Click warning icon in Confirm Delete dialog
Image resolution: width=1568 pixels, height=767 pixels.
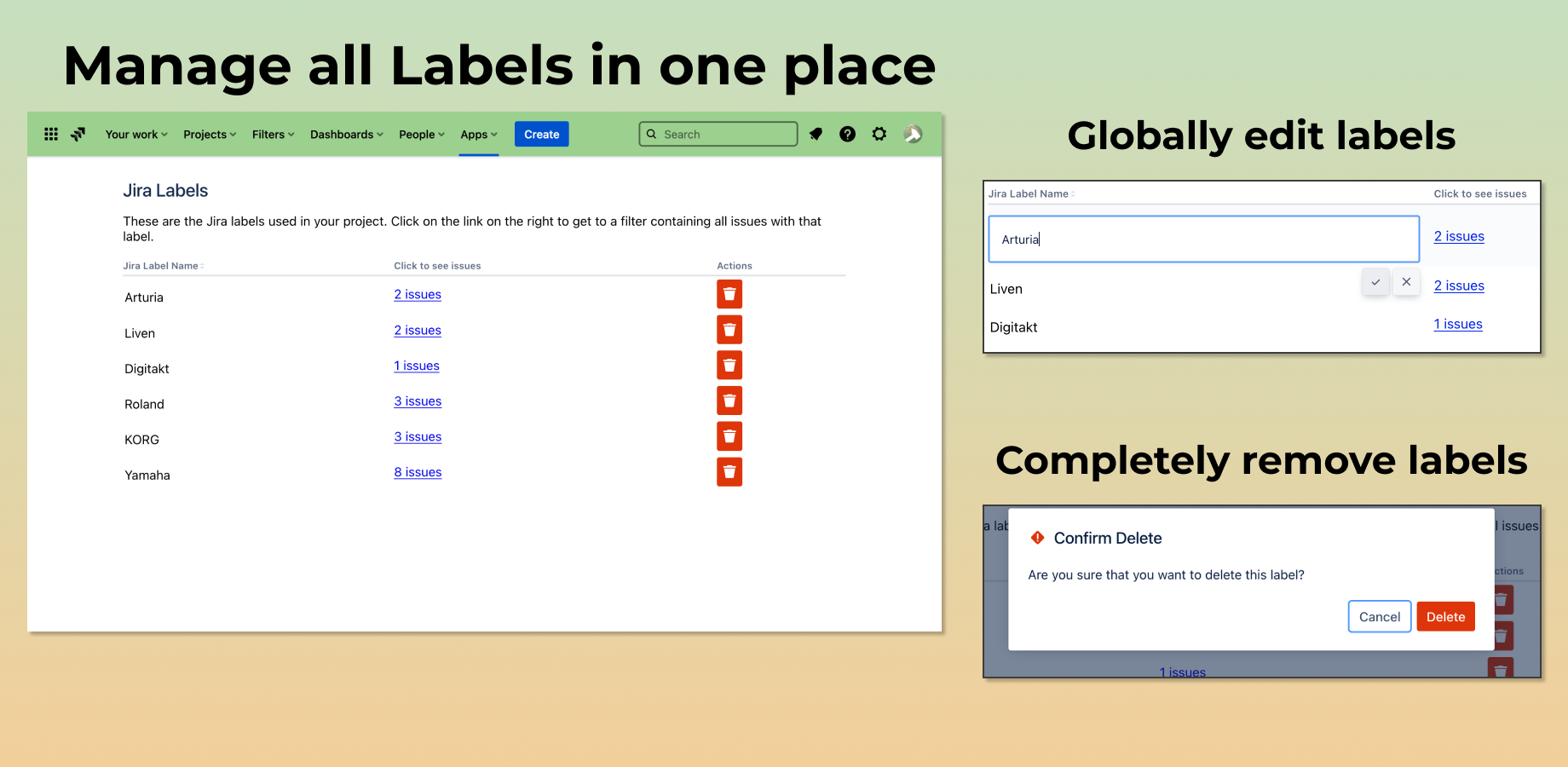[x=1037, y=538]
